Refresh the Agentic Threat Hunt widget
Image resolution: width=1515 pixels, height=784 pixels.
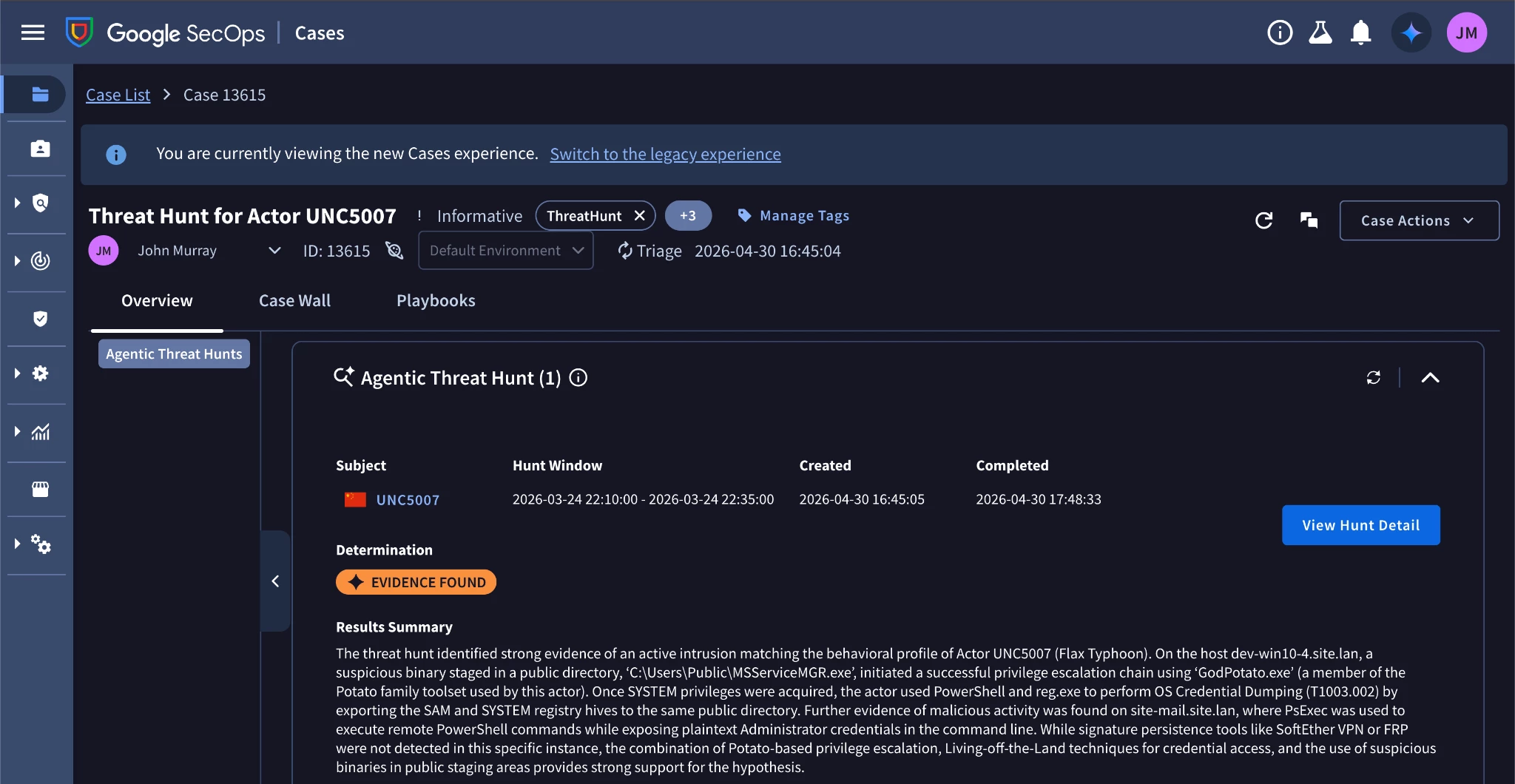click(1374, 378)
